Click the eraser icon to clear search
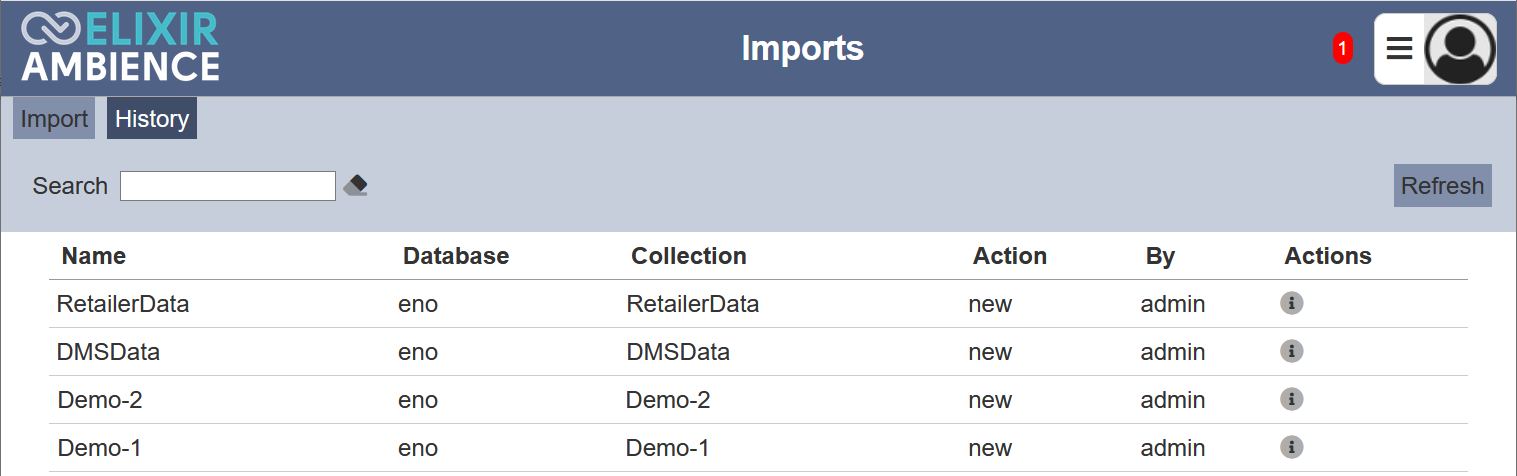This screenshot has height=476, width=1517. (355, 186)
